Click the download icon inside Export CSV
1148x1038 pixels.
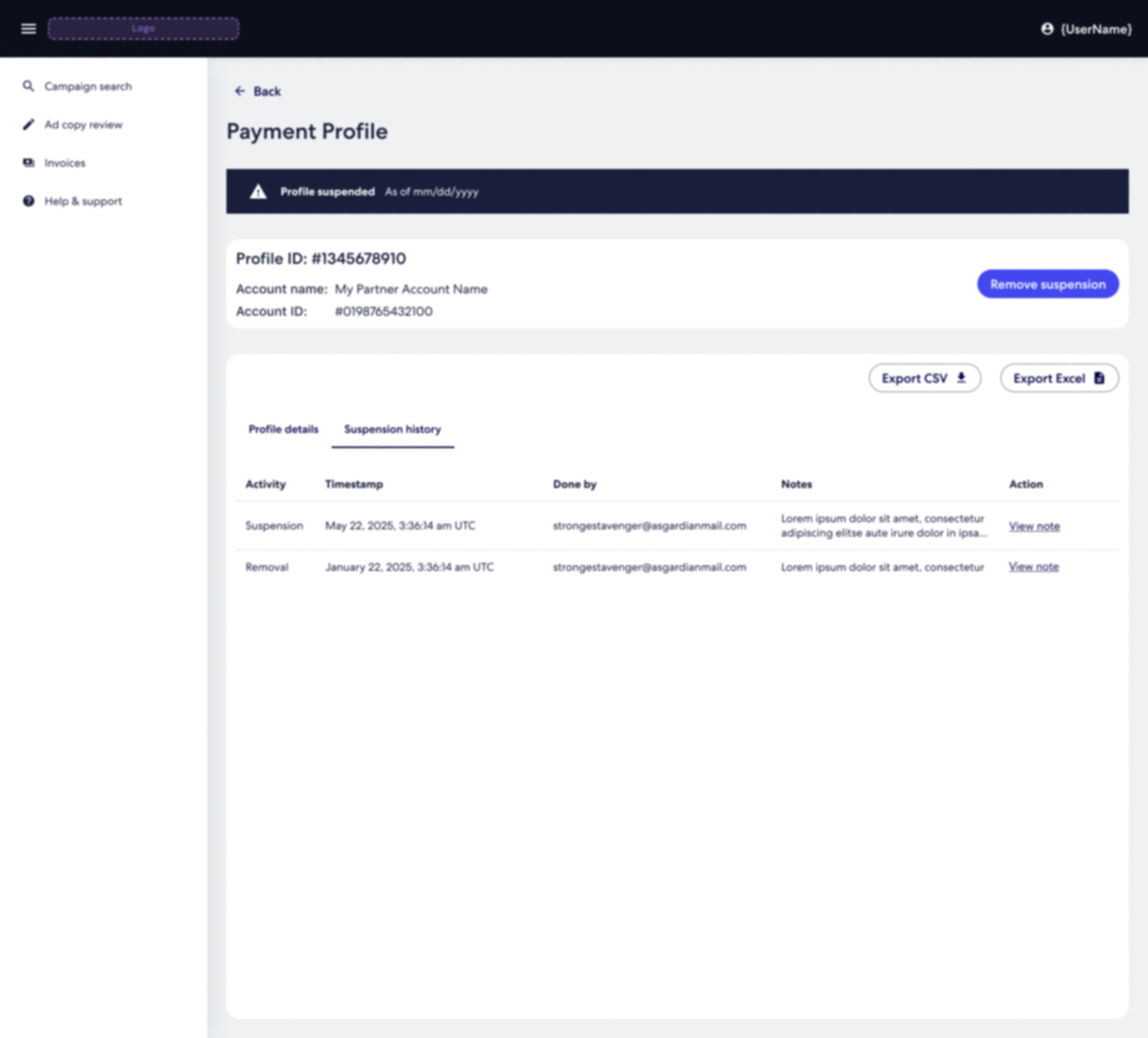point(961,377)
